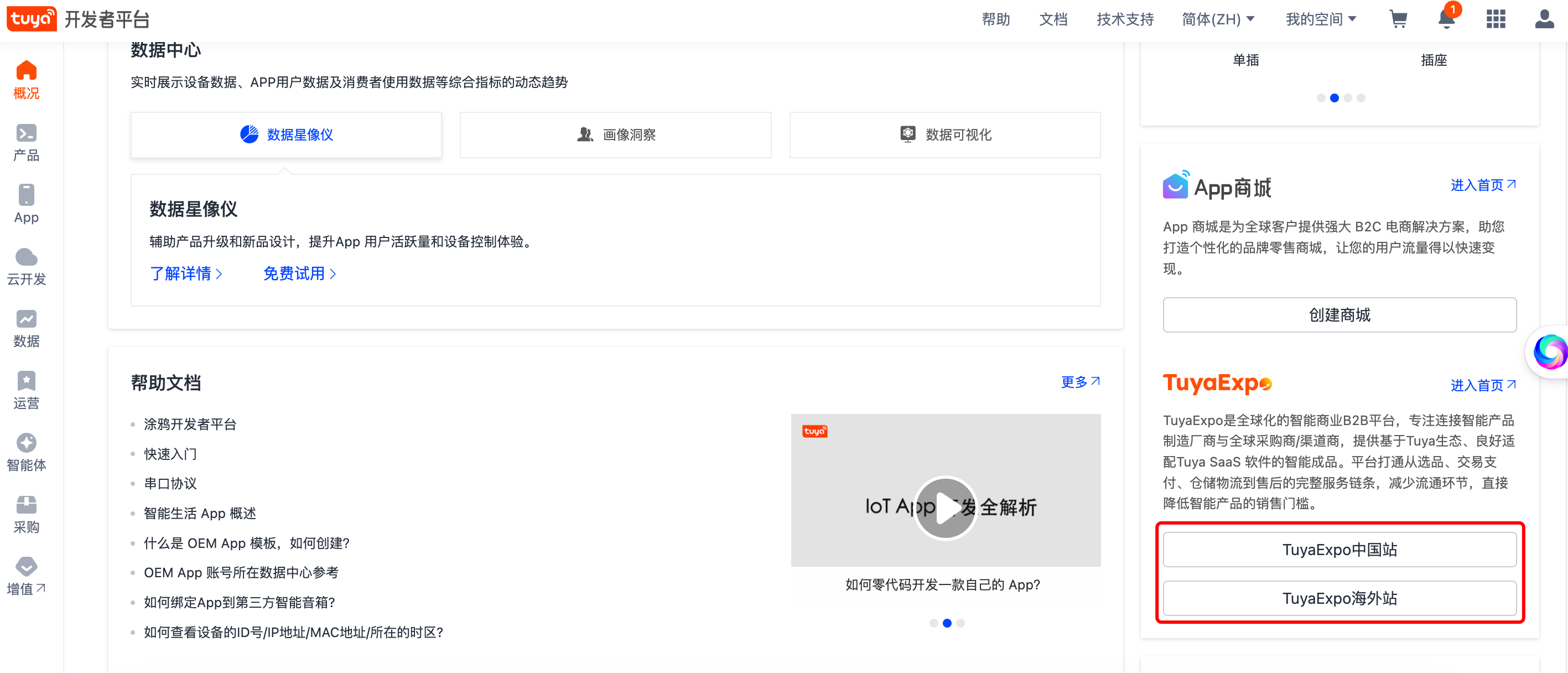Open the 采购 purchasing sidebar item
The image size is (1568, 673).
[26, 515]
